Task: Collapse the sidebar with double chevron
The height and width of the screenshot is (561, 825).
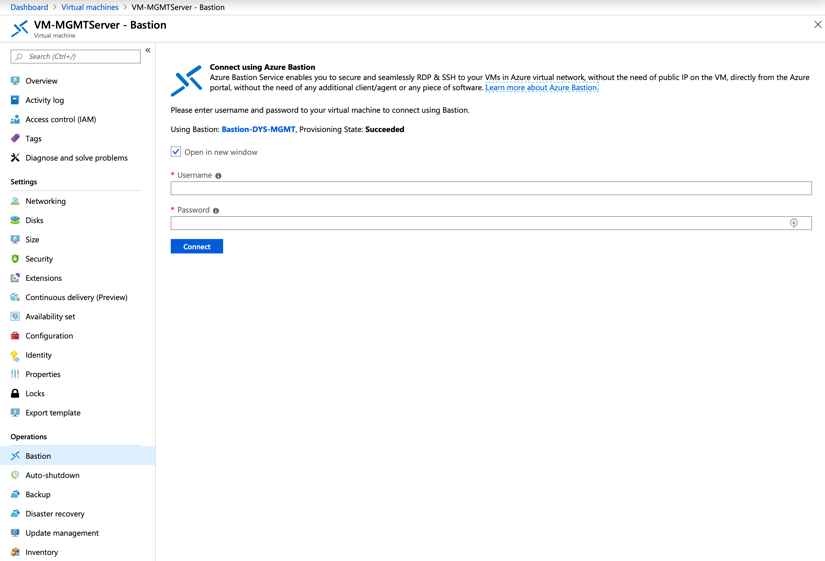Action: coord(148,51)
